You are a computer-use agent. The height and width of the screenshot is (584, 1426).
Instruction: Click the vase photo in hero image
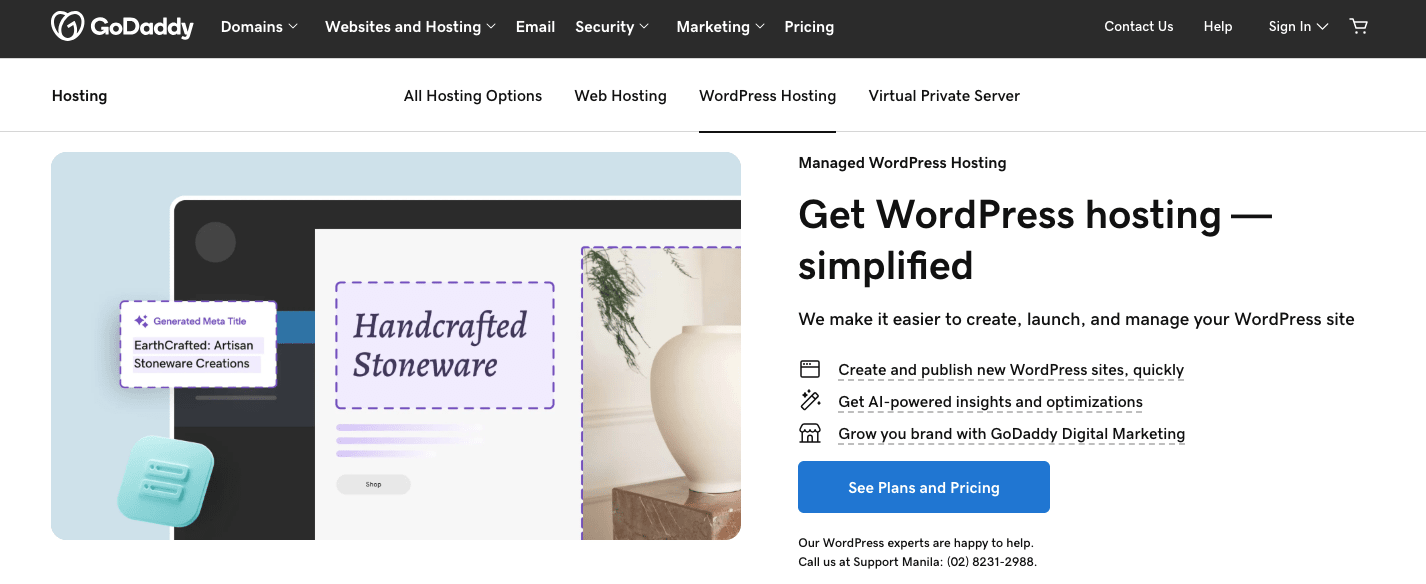point(661,393)
